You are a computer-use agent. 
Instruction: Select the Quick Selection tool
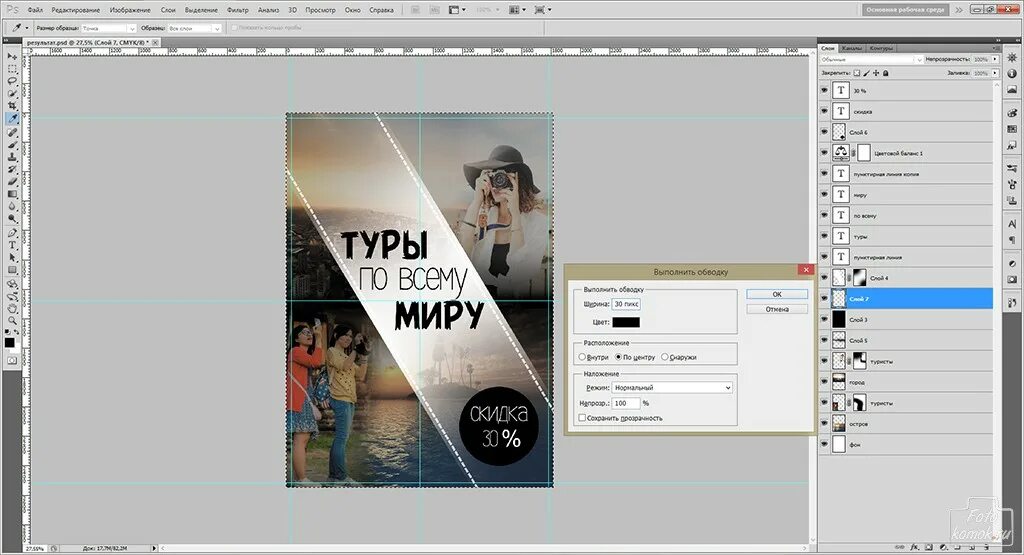tap(12, 94)
